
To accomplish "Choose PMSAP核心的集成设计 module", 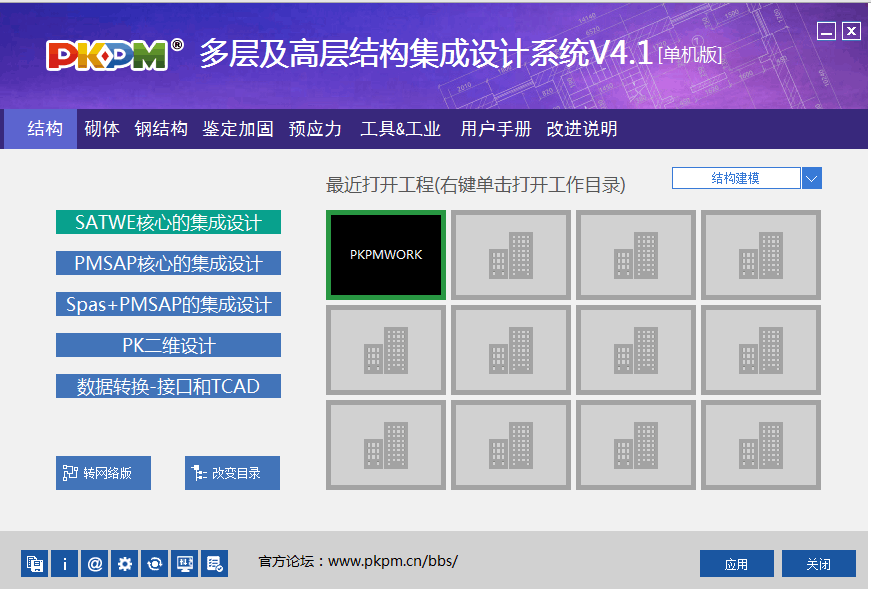I will pyautogui.click(x=168, y=263).
